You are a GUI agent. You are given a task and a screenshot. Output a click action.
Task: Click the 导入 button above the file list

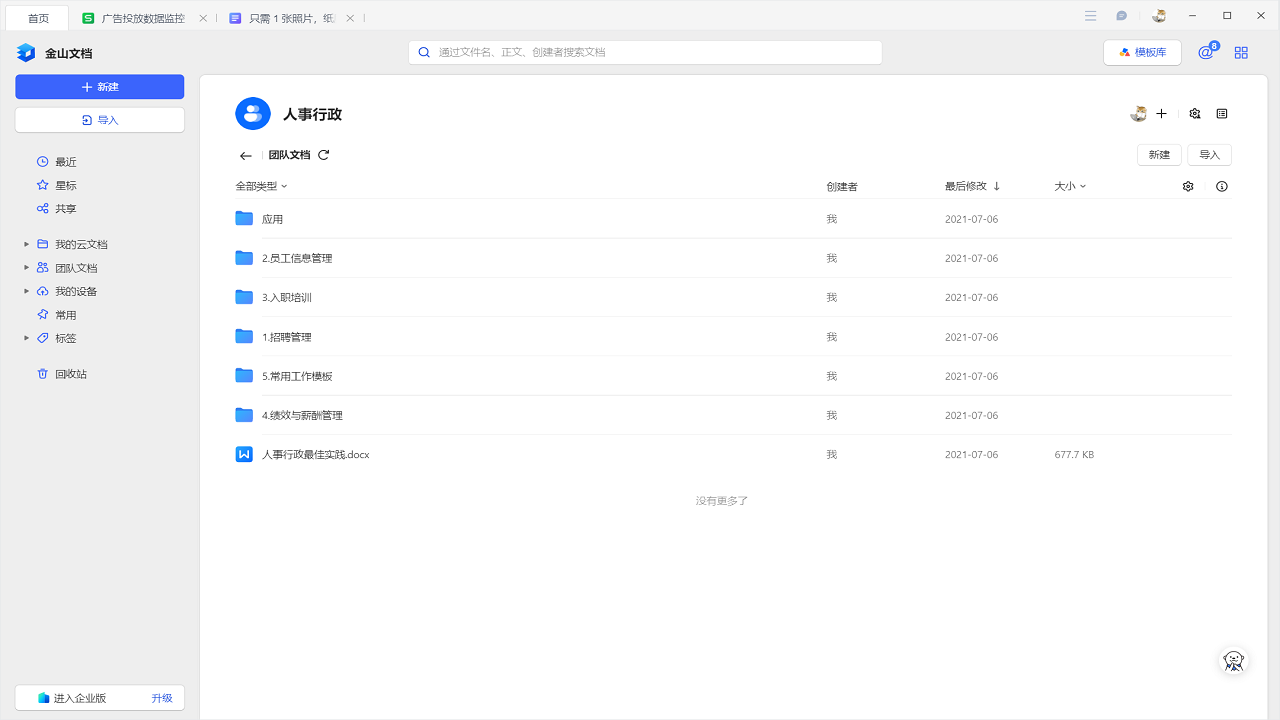[x=1208, y=154]
